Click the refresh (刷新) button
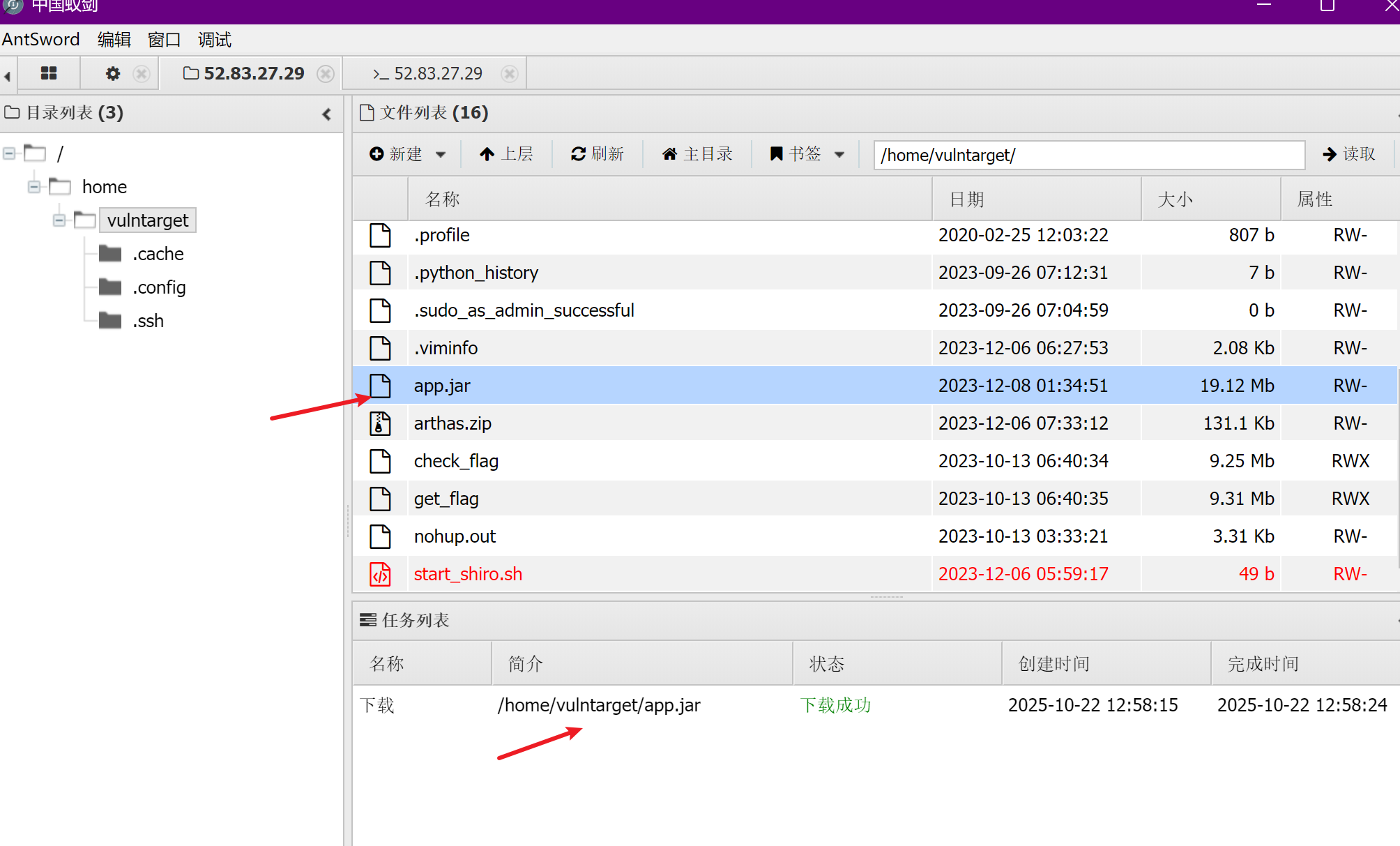1400x846 pixels. pyautogui.click(x=598, y=154)
